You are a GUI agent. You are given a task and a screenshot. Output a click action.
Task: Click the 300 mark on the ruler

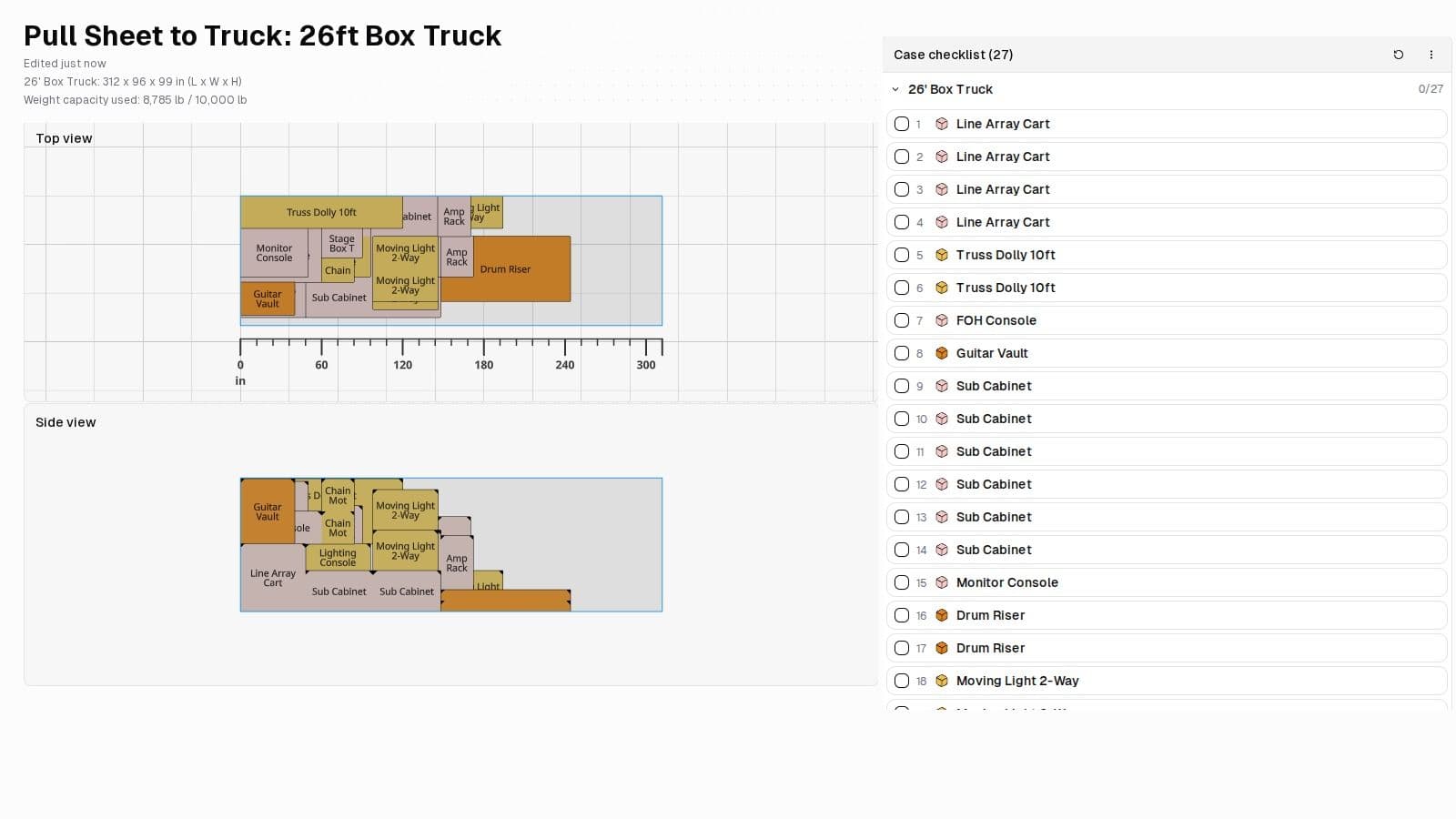tap(646, 365)
